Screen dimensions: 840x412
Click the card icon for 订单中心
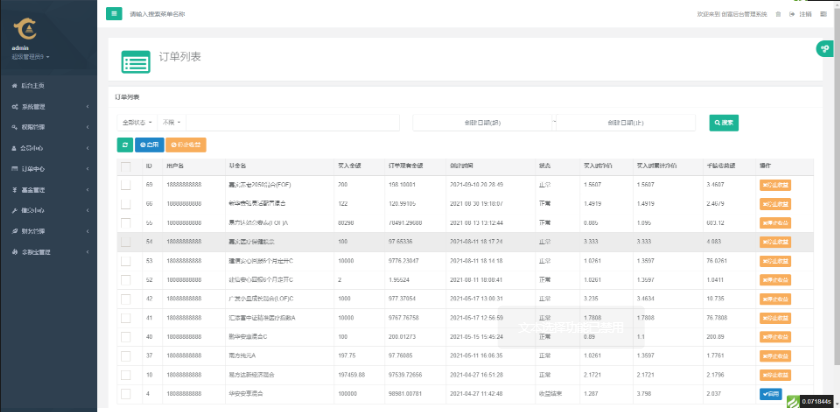14,169
